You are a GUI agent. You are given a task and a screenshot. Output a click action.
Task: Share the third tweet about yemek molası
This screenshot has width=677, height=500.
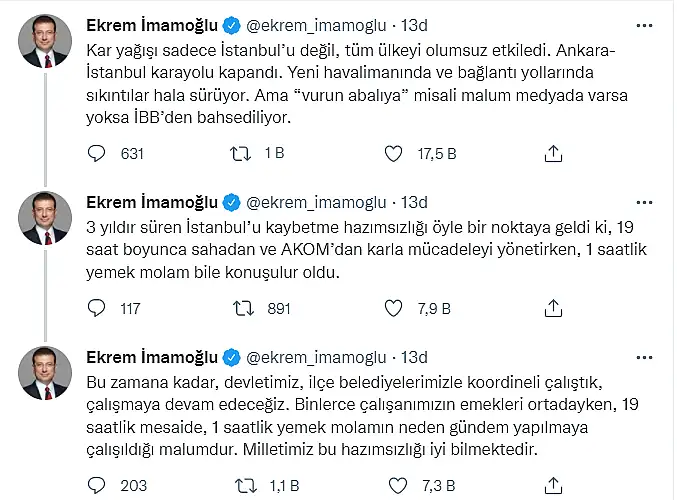[x=553, y=486]
